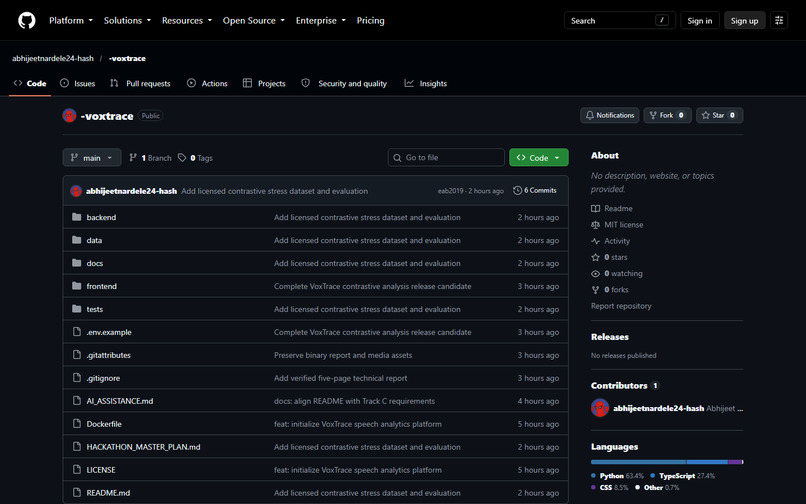806x504 pixels.
Task: Click the eye icon beside 0 watching
Action: [x=595, y=274]
